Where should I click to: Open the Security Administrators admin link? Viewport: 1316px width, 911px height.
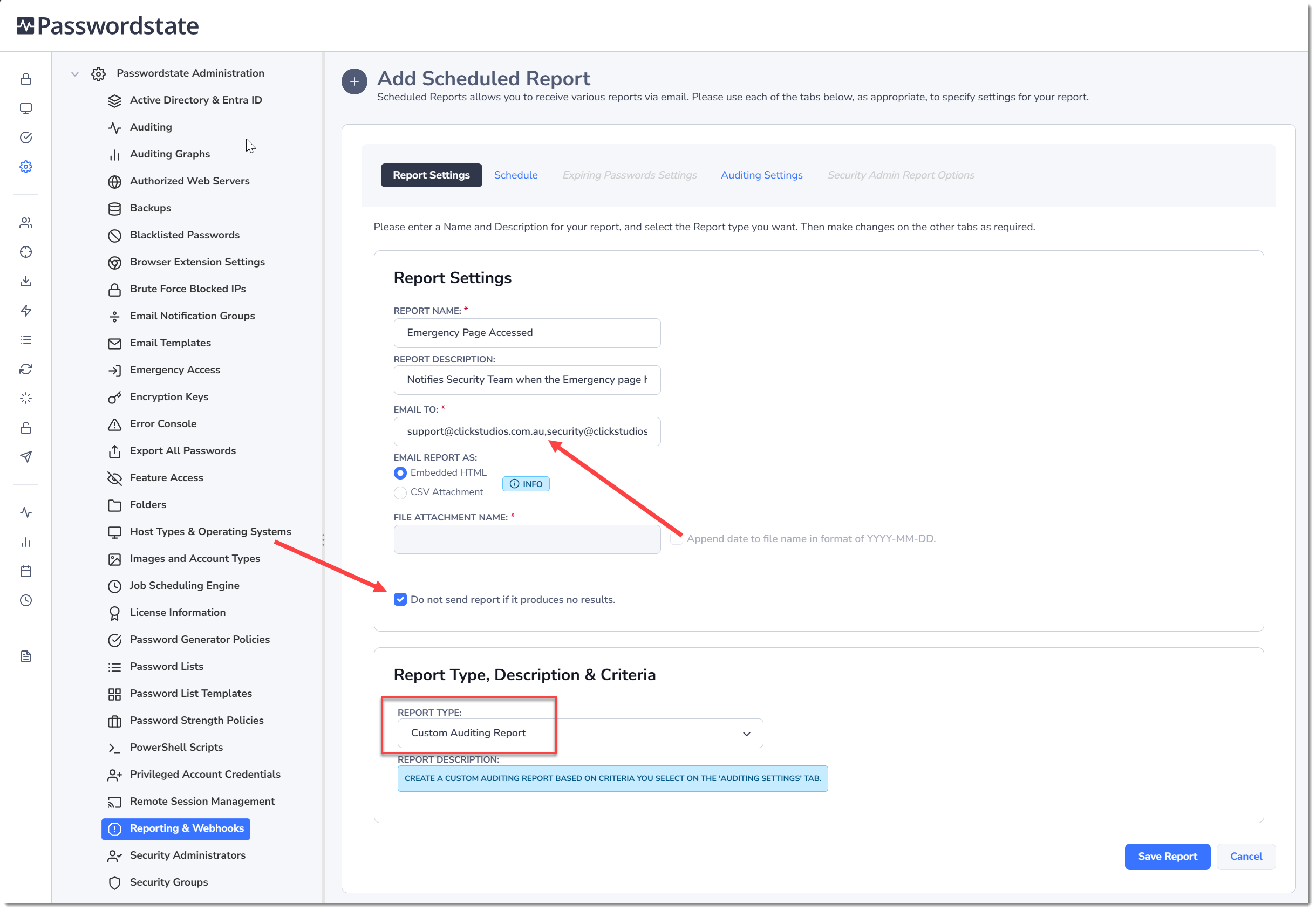188,855
